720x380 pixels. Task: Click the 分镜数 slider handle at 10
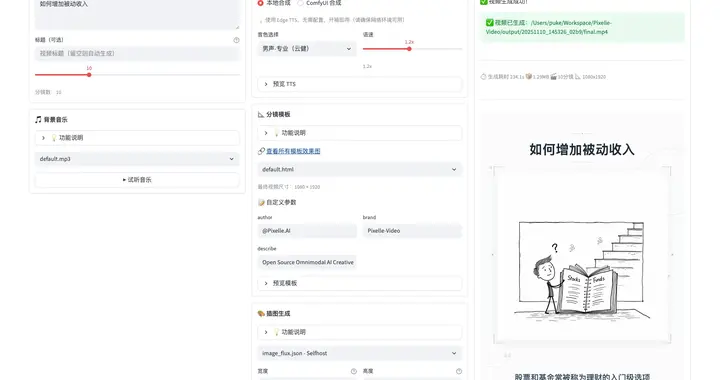89,75
